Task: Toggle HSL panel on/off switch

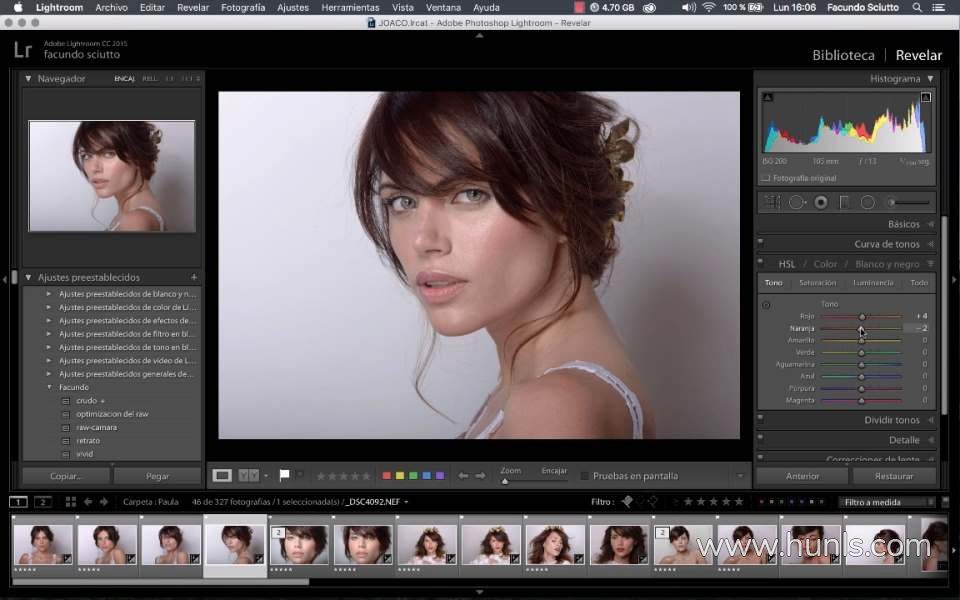Action: coord(760,261)
